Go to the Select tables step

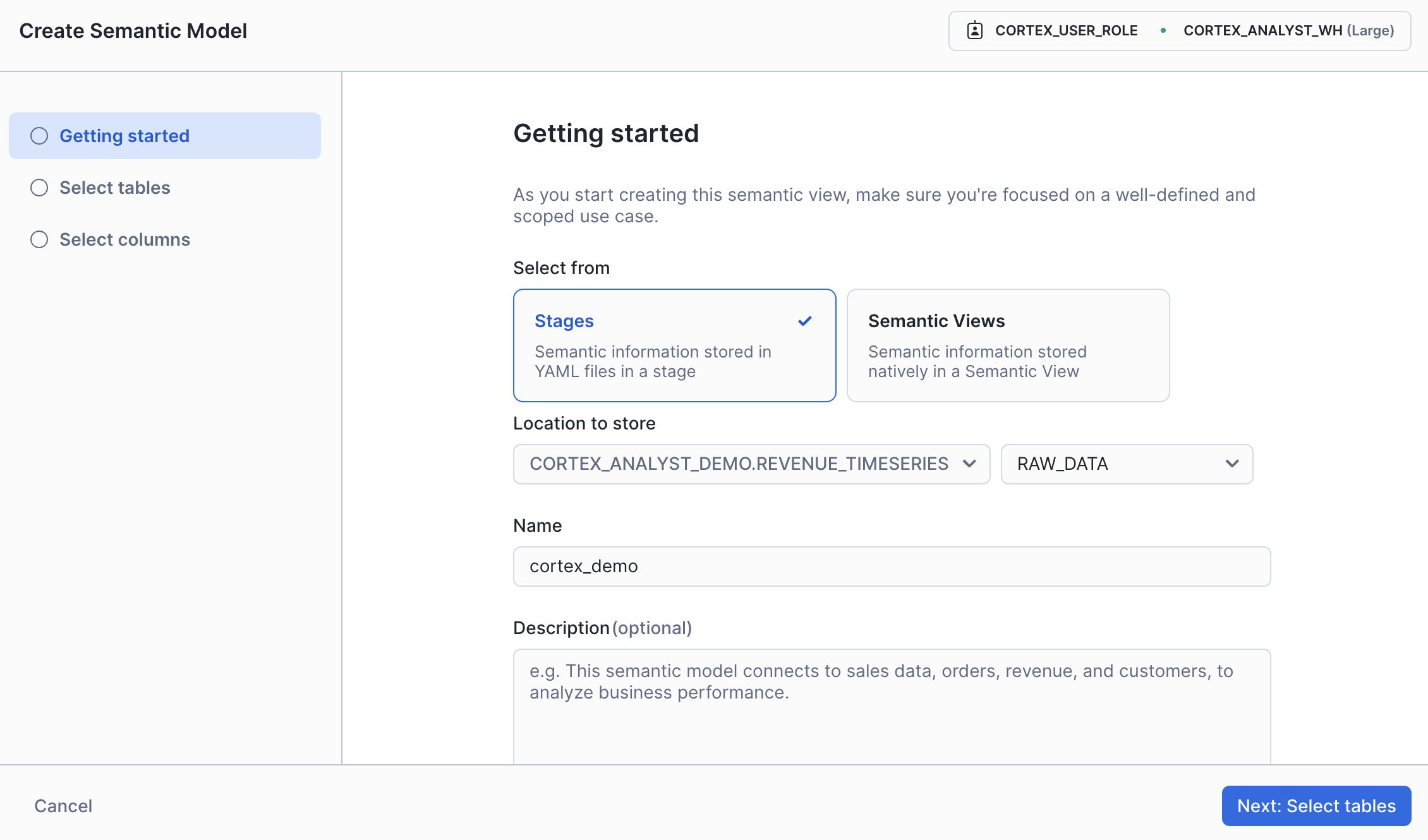(x=114, y=188)
